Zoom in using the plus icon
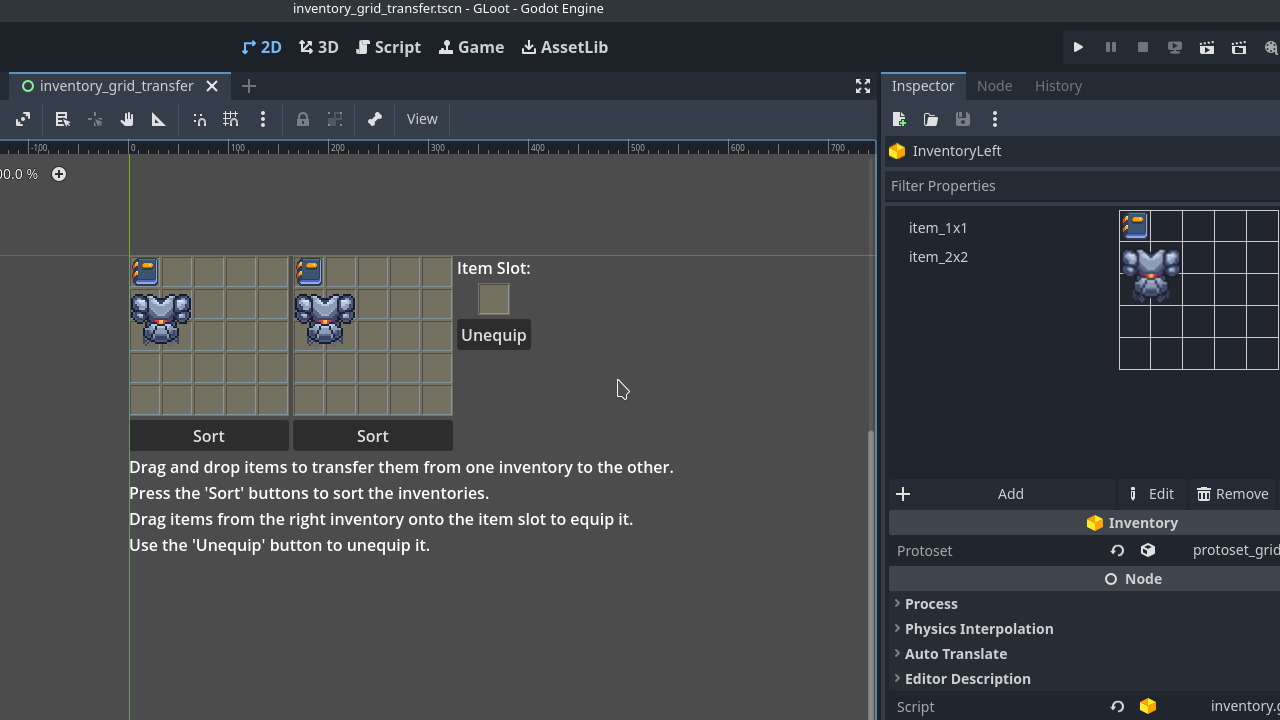 pos(59,174)
